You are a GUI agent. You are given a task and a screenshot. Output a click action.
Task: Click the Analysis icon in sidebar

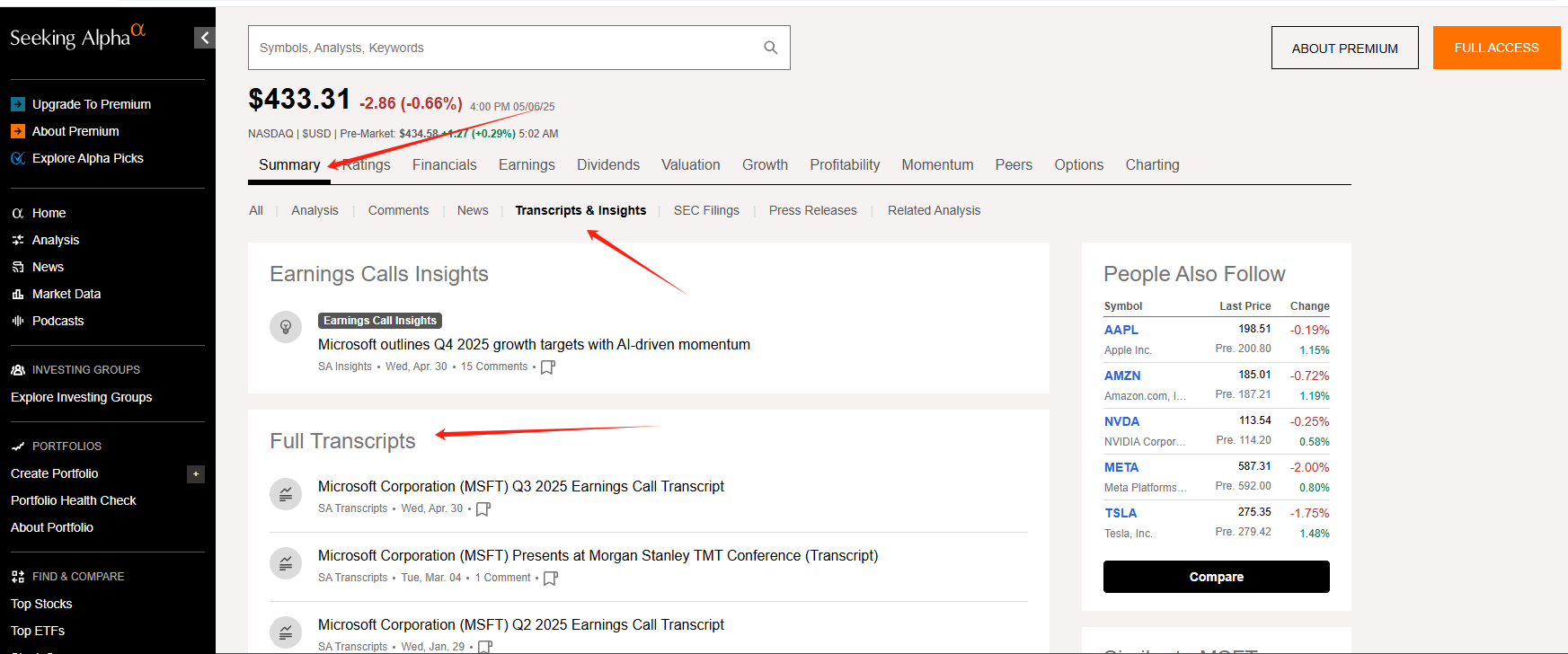(x=18, y=240)
